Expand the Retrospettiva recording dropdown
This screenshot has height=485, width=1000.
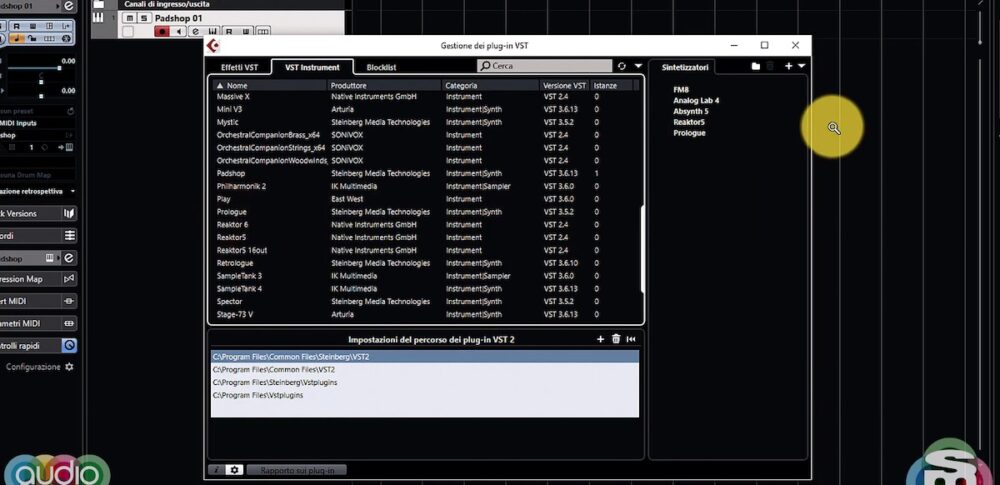(72, 191)
